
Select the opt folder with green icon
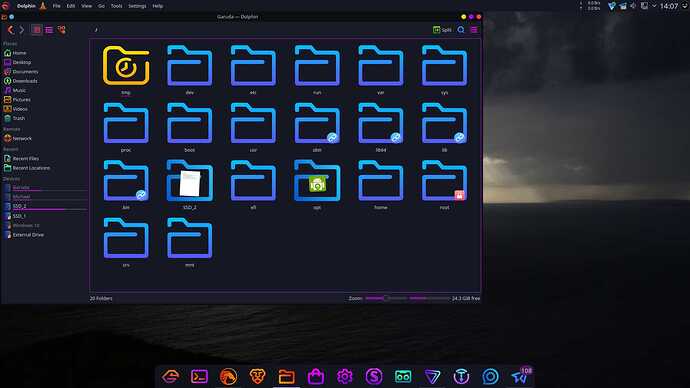pos(317,181)
